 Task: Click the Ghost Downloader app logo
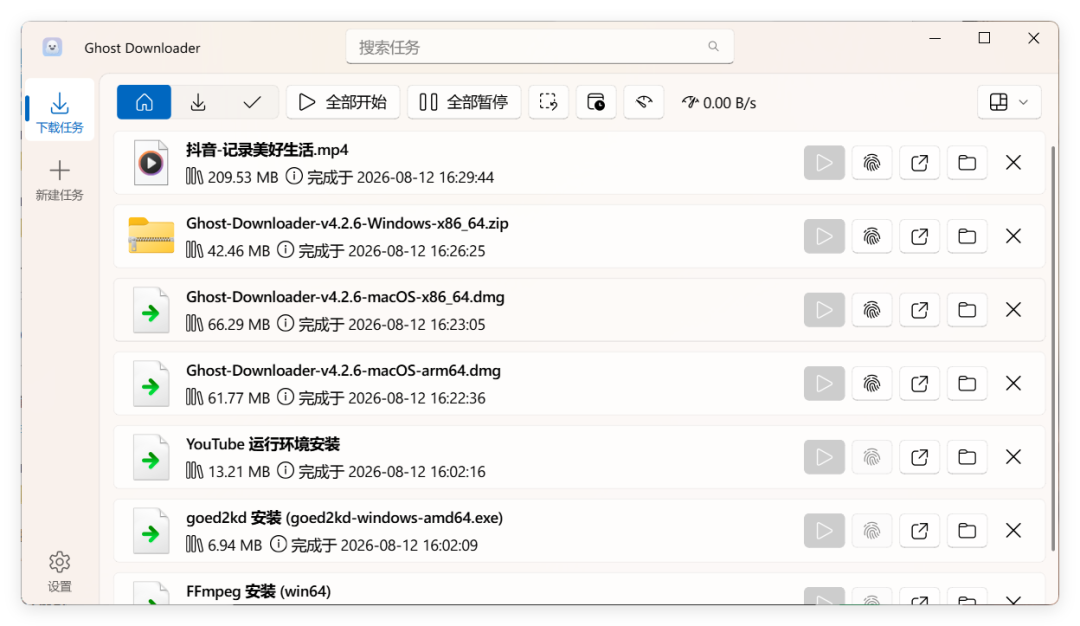pyautogui.click(x=52, y=47)
